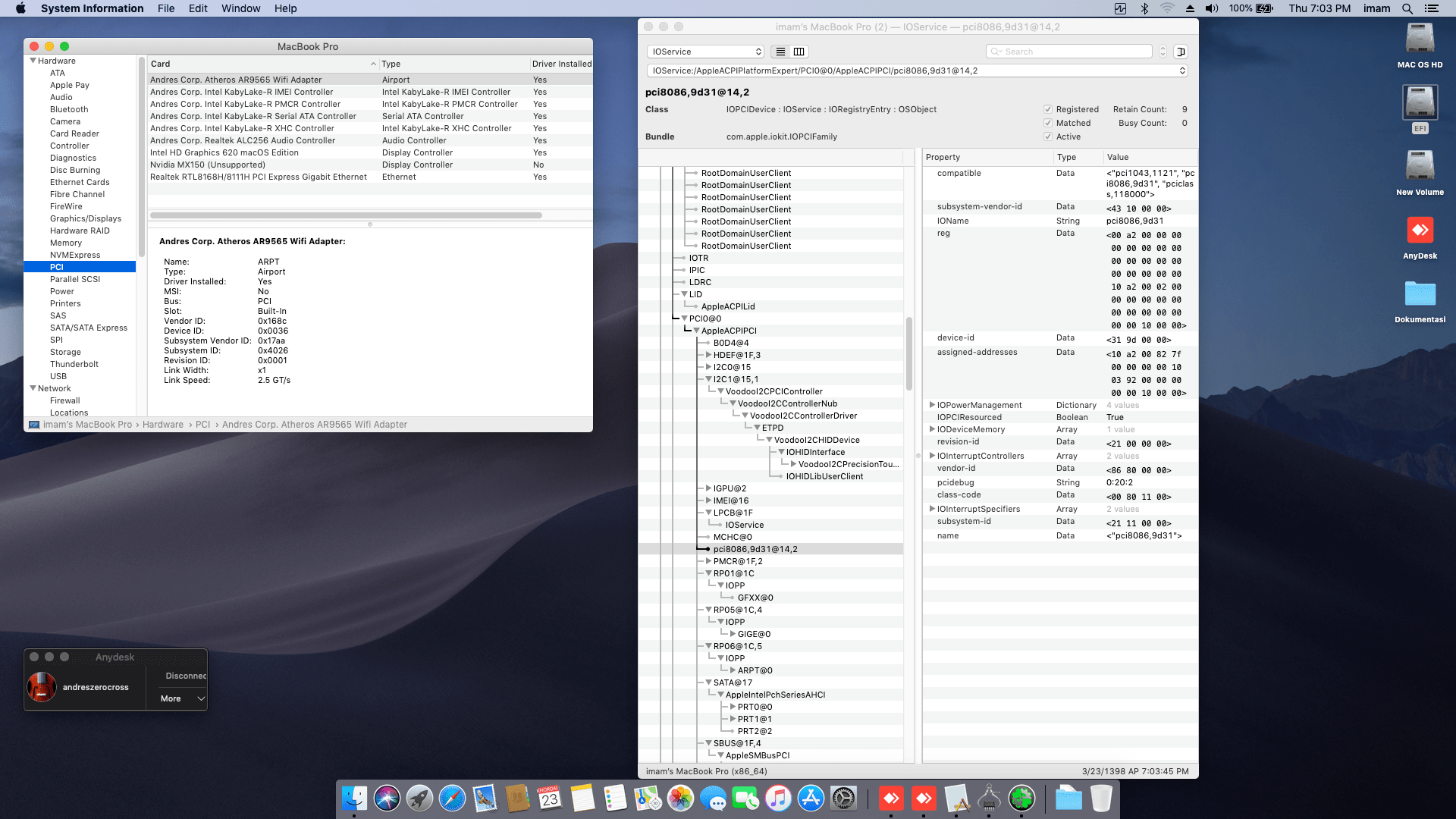This screenshot has height=819, width=1456.
Task: Click the IORegistry tree vertical scrollbar
Action: 908,353
